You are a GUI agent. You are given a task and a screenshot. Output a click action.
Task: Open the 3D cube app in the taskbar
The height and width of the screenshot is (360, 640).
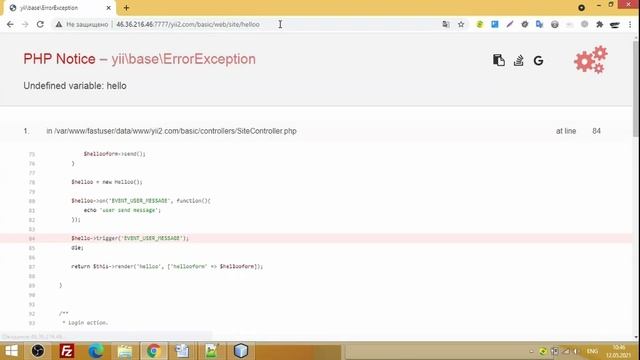click(241, 351)
